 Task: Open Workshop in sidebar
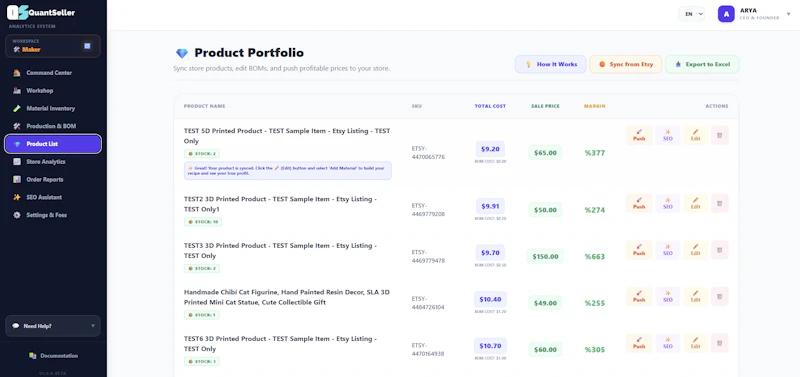[x=53, y=91]
